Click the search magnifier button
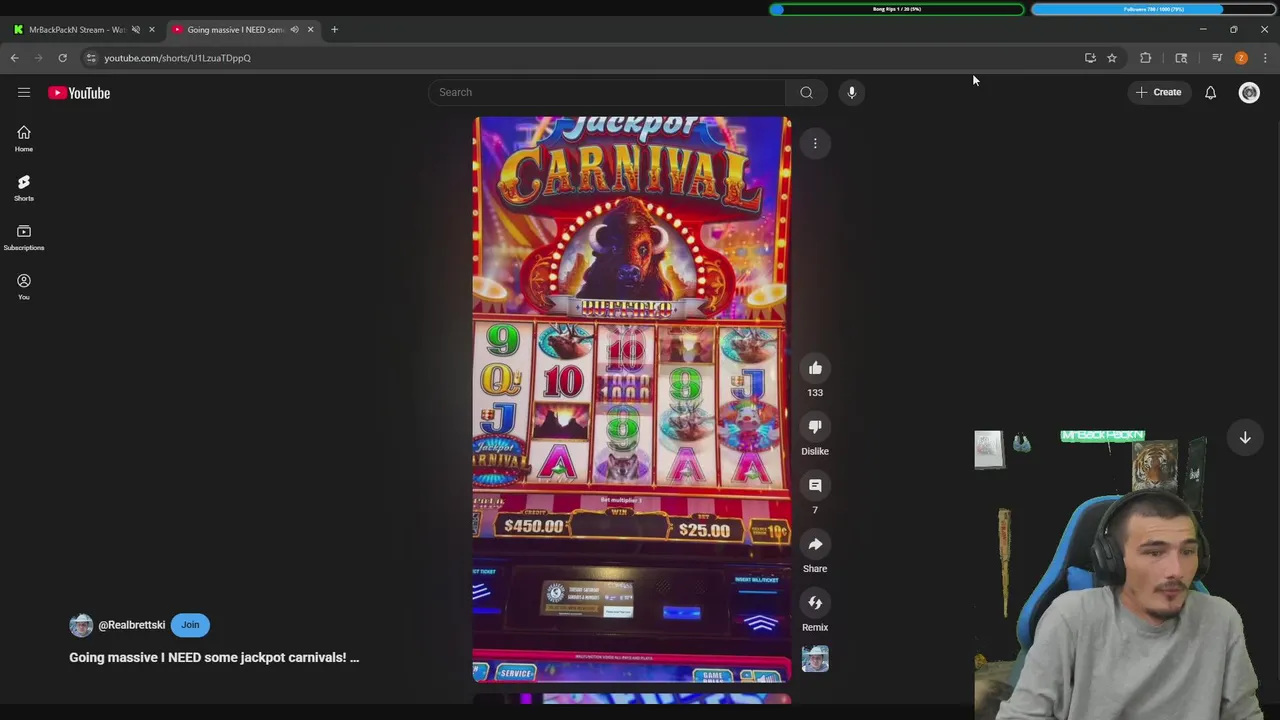The image size is (1280, 720). click(806, 92)
